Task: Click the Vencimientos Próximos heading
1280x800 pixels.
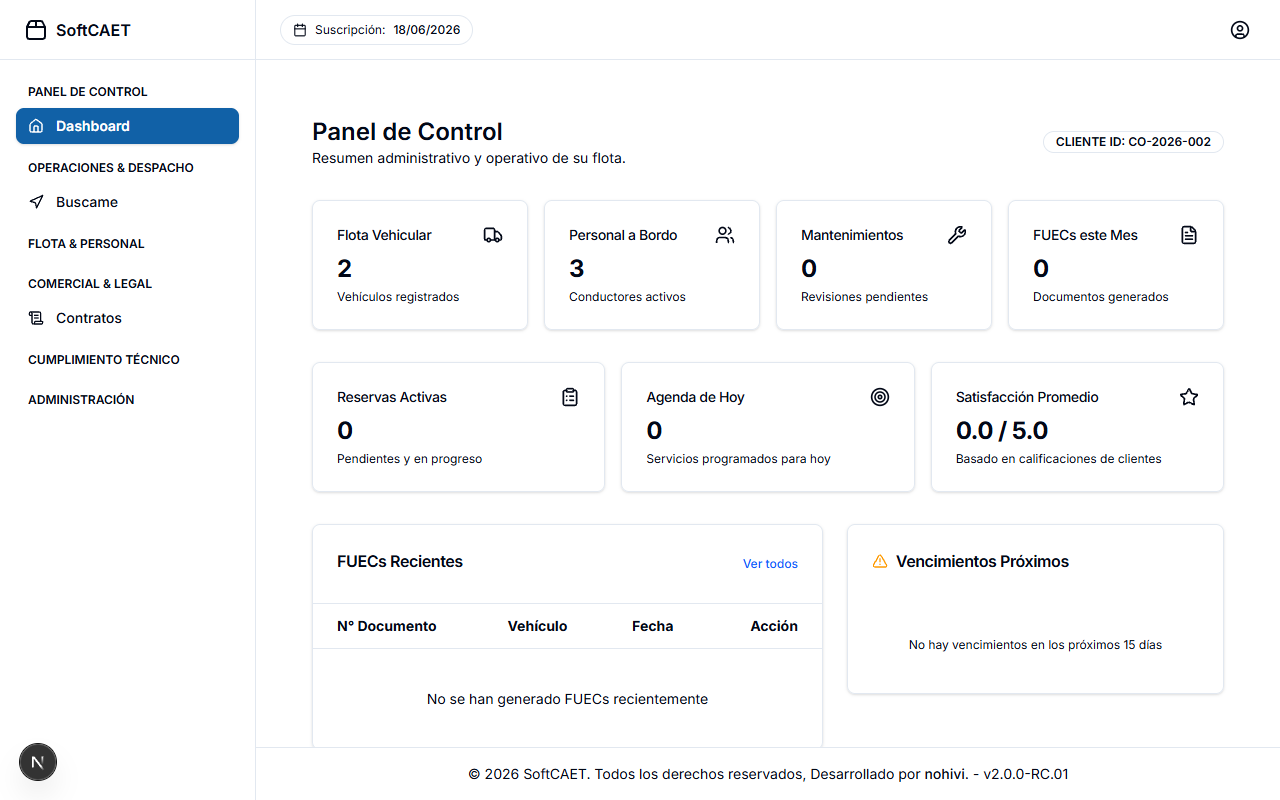Action: (982, 562)
